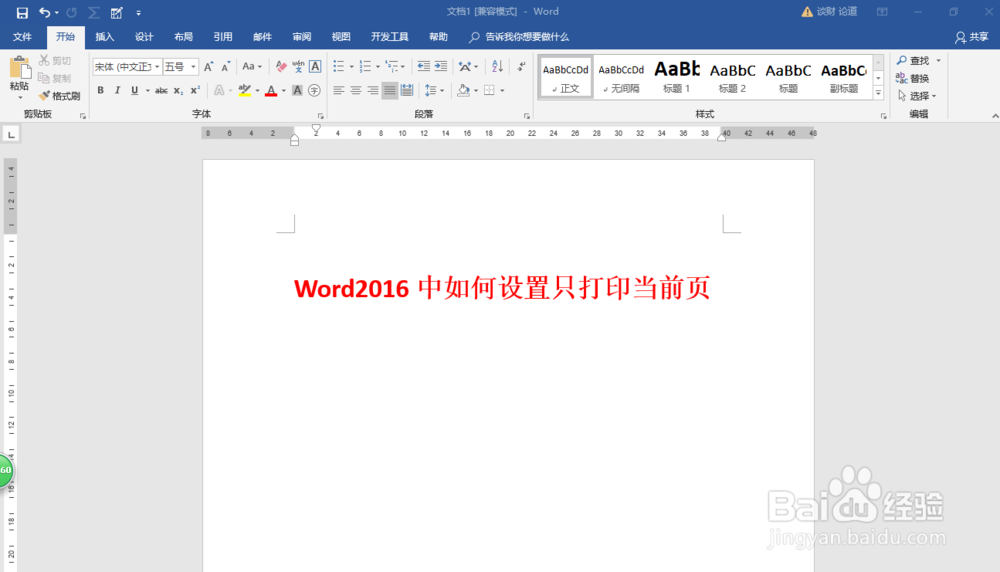This screenshot has height=572, width=1000.
Task: Apply the Heading 1 style
Action: click(x=677, y=77)
